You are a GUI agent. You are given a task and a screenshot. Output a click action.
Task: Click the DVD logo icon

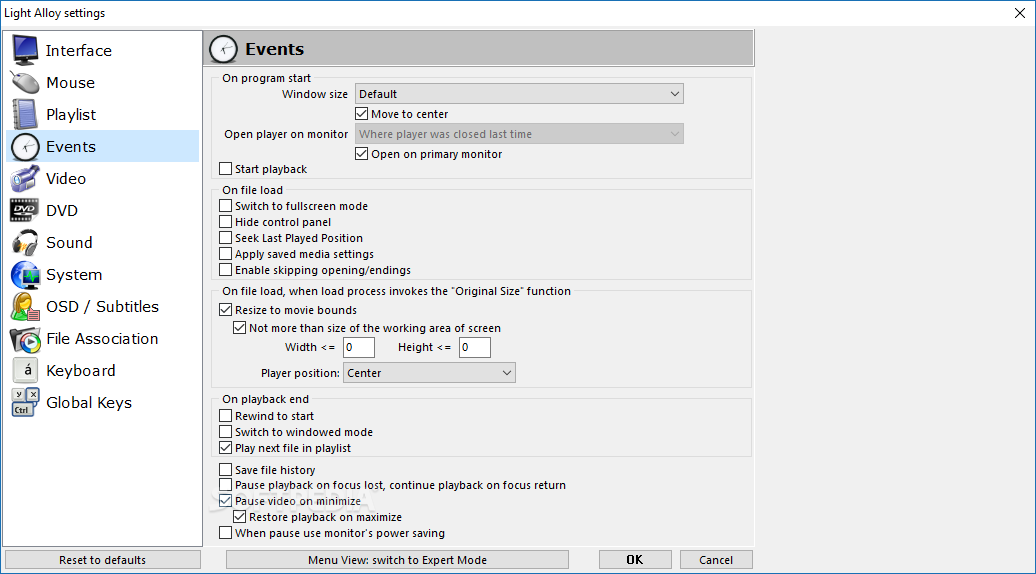[x=25, y=211]
